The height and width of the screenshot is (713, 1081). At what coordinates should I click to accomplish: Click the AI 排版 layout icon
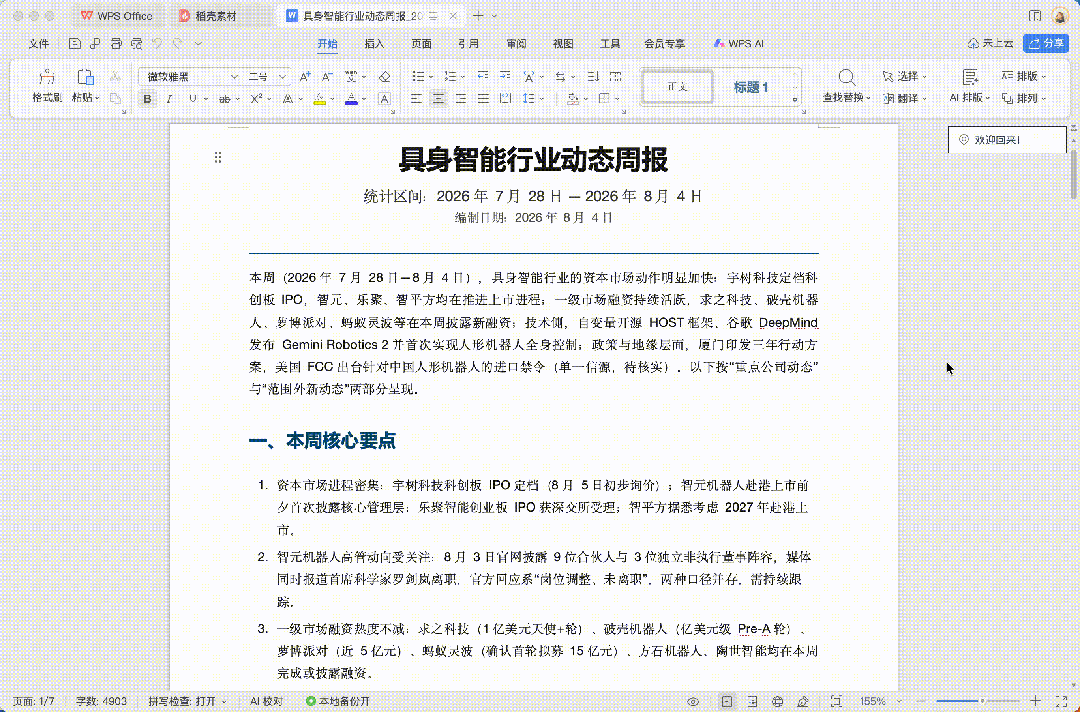coord(969,77)
